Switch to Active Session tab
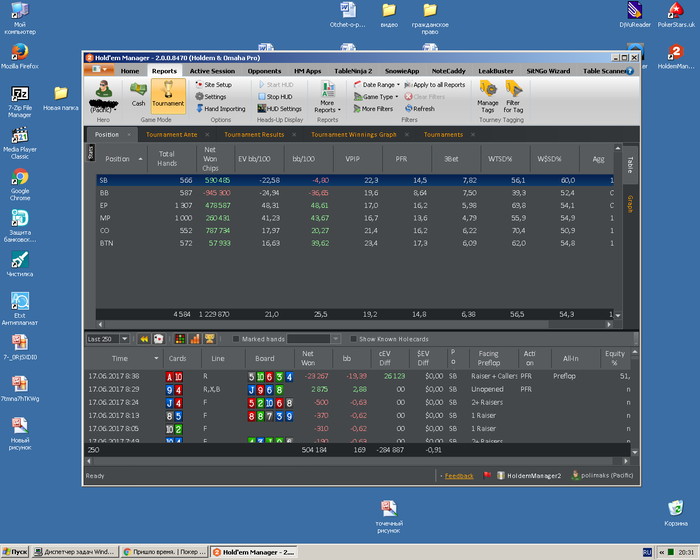The image size is (700, 560). pyautogui.click(x=212, y=71)
